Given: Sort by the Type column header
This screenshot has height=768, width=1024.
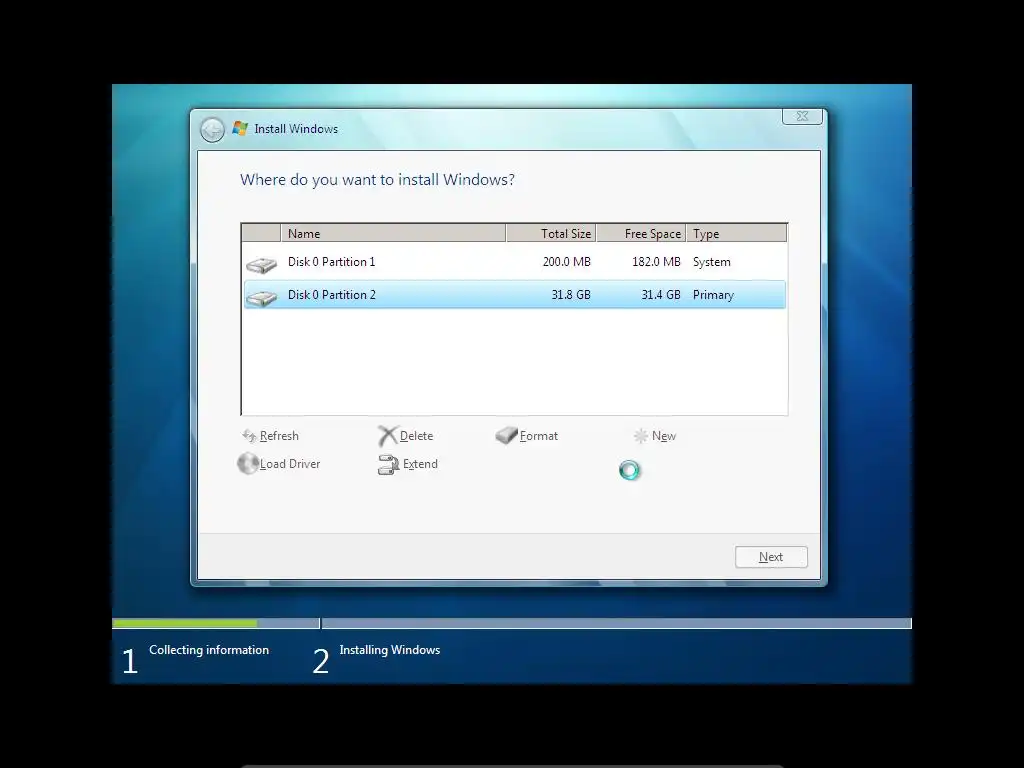Looking at the screenshot, I should (737, 233).
